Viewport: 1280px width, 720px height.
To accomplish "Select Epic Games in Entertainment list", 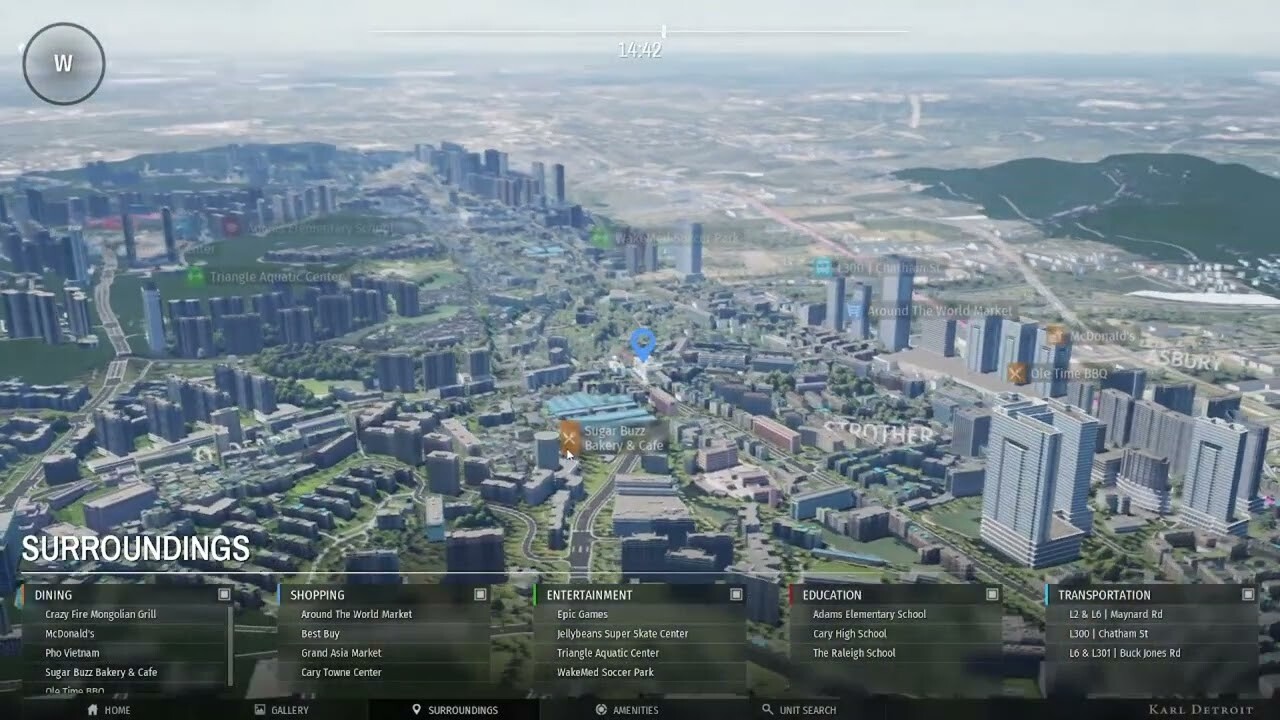I will coord(583,614).
